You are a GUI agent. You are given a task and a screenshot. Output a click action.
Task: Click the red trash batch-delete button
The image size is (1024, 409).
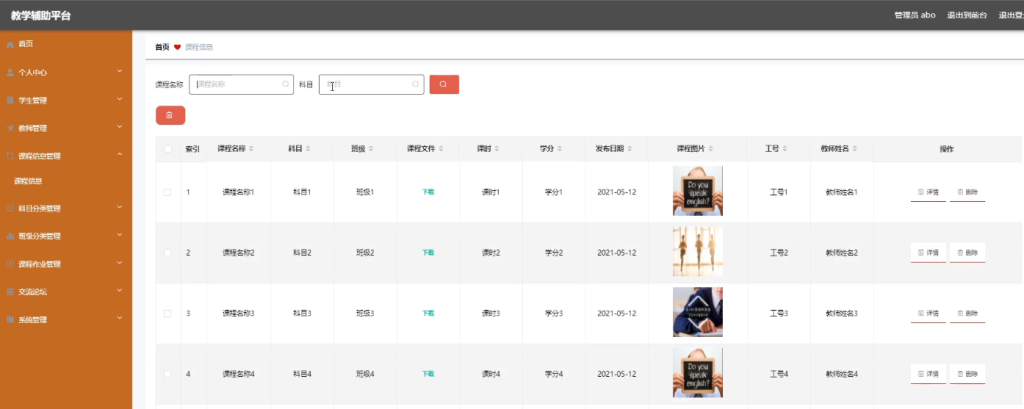(x=170, y=115)
